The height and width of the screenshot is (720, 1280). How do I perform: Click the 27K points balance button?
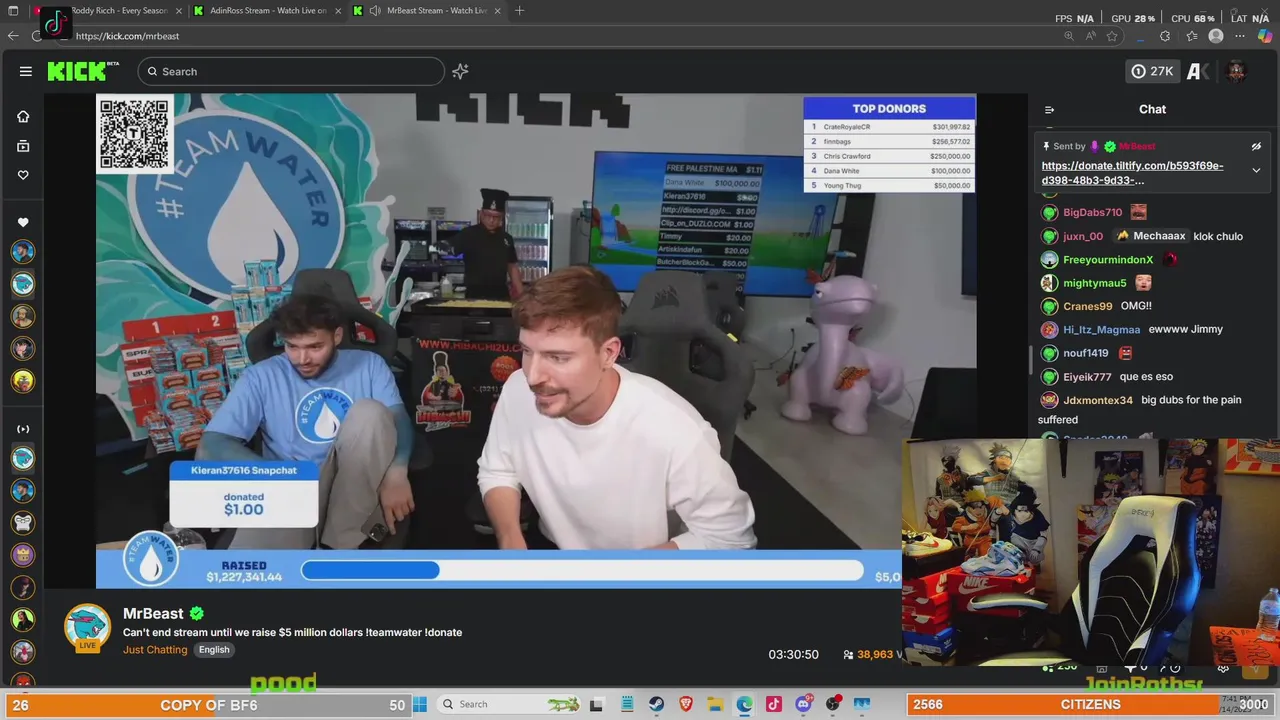click(1151, 71)
